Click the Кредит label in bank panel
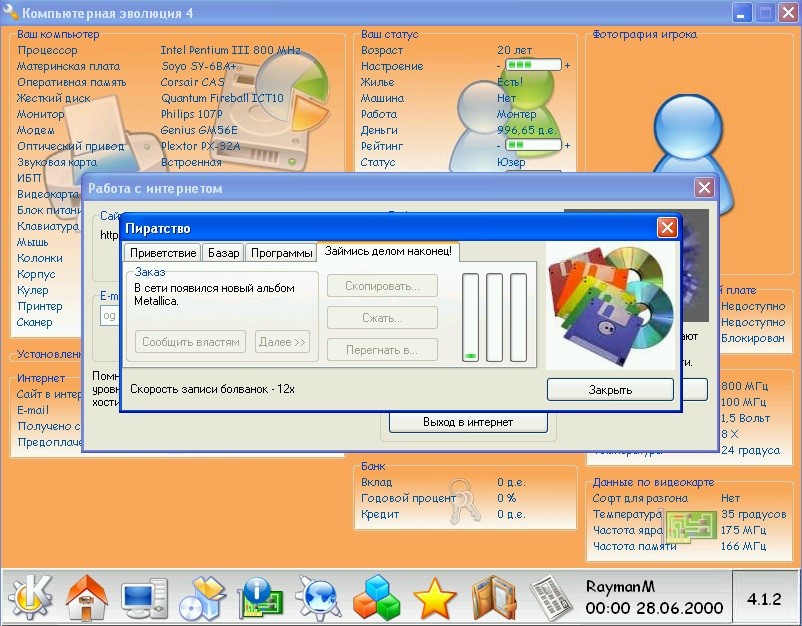 [x=380, y=515]
